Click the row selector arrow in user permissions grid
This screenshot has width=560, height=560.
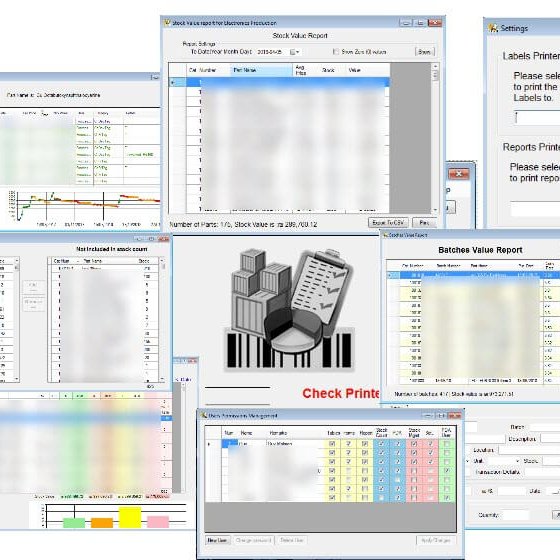209,444
